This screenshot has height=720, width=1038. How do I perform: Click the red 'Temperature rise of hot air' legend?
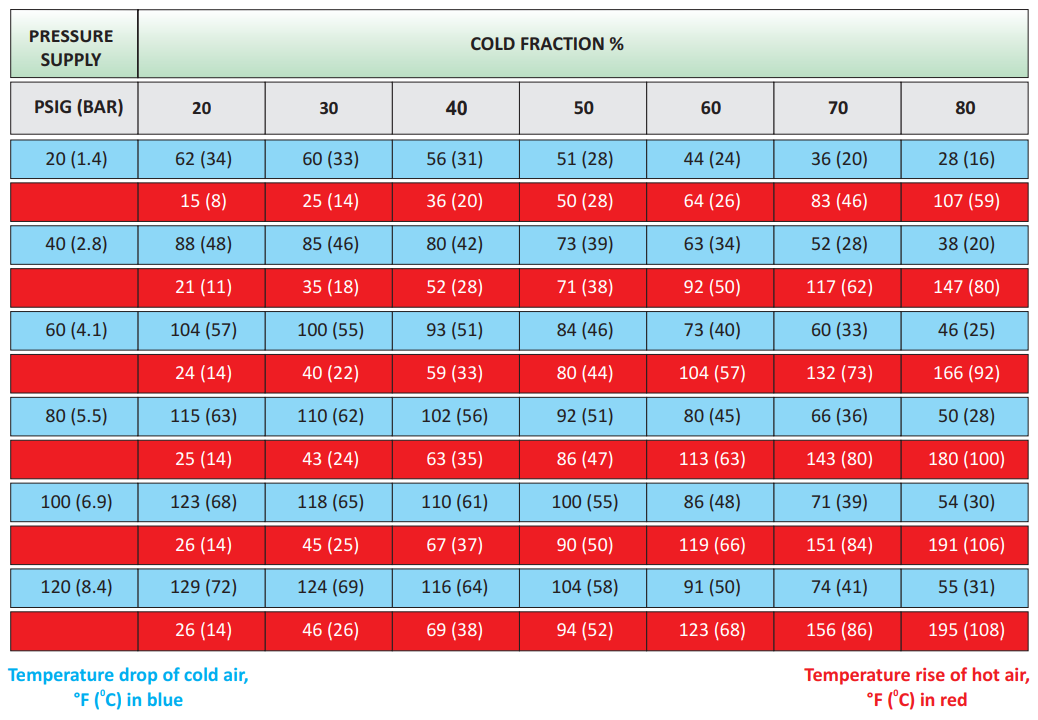917,687
